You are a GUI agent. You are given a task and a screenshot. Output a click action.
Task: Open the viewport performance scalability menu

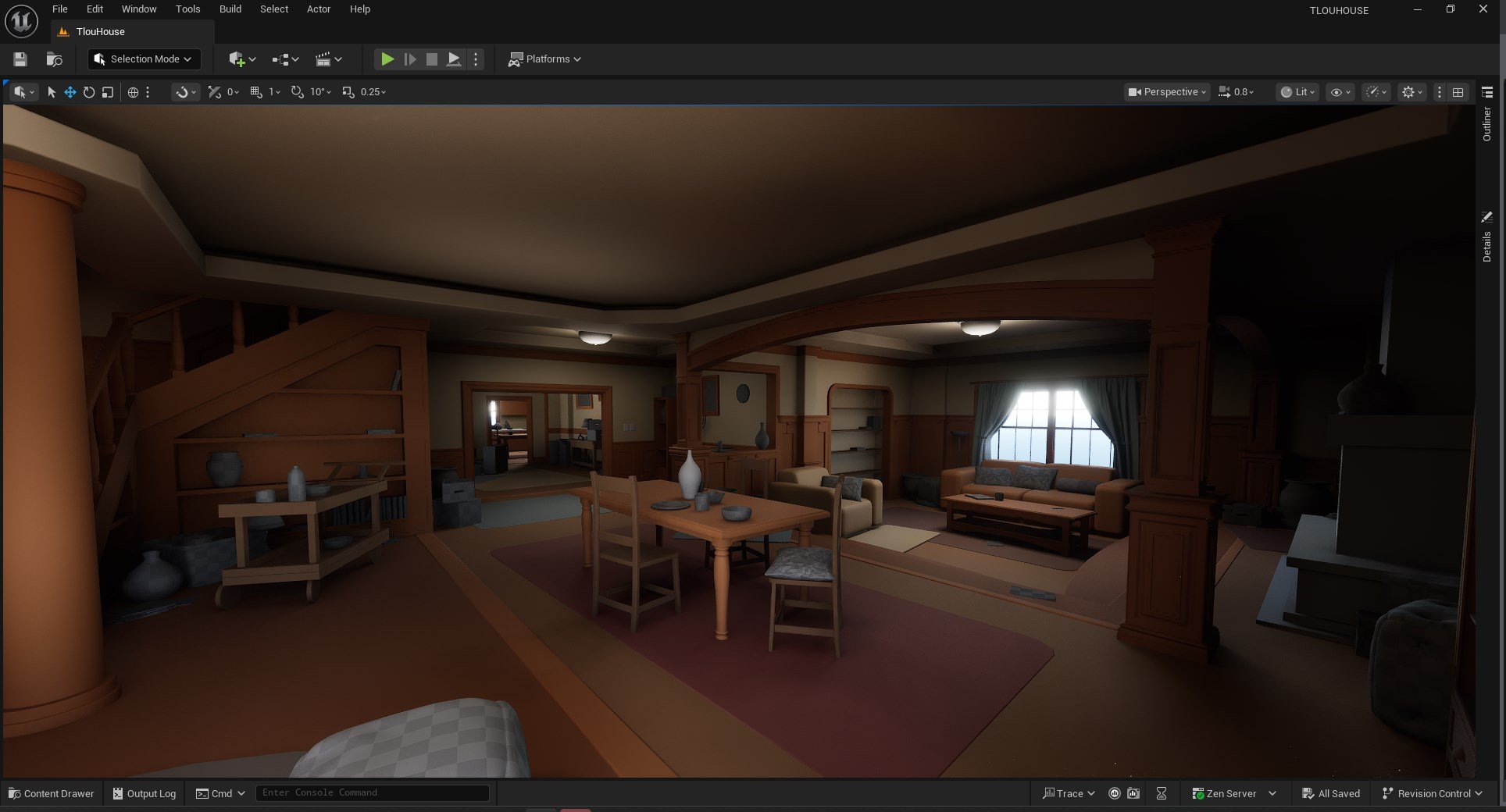click(1376, 92)
